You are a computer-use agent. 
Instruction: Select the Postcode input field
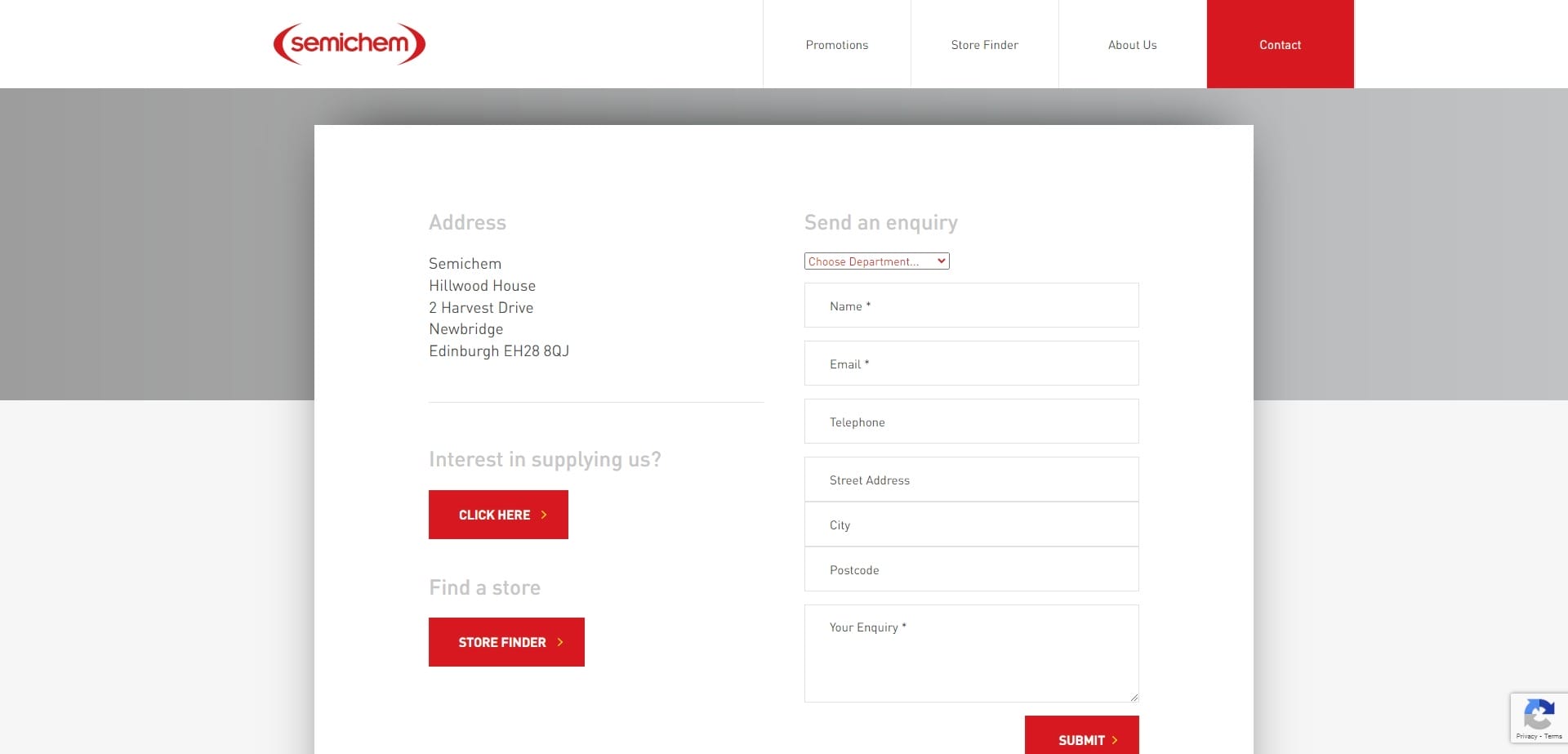coord(971,569)
